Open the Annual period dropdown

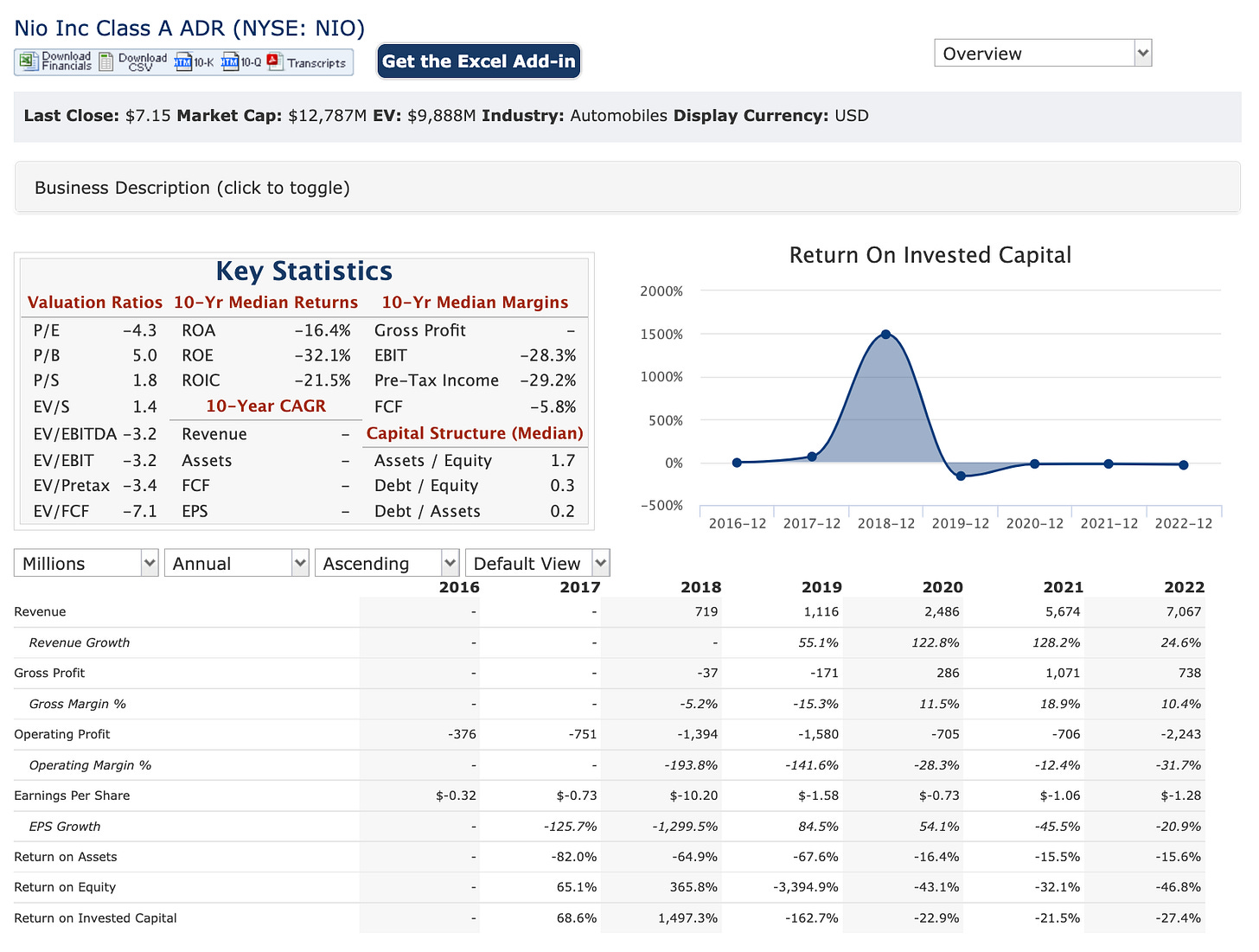point(236,563)
